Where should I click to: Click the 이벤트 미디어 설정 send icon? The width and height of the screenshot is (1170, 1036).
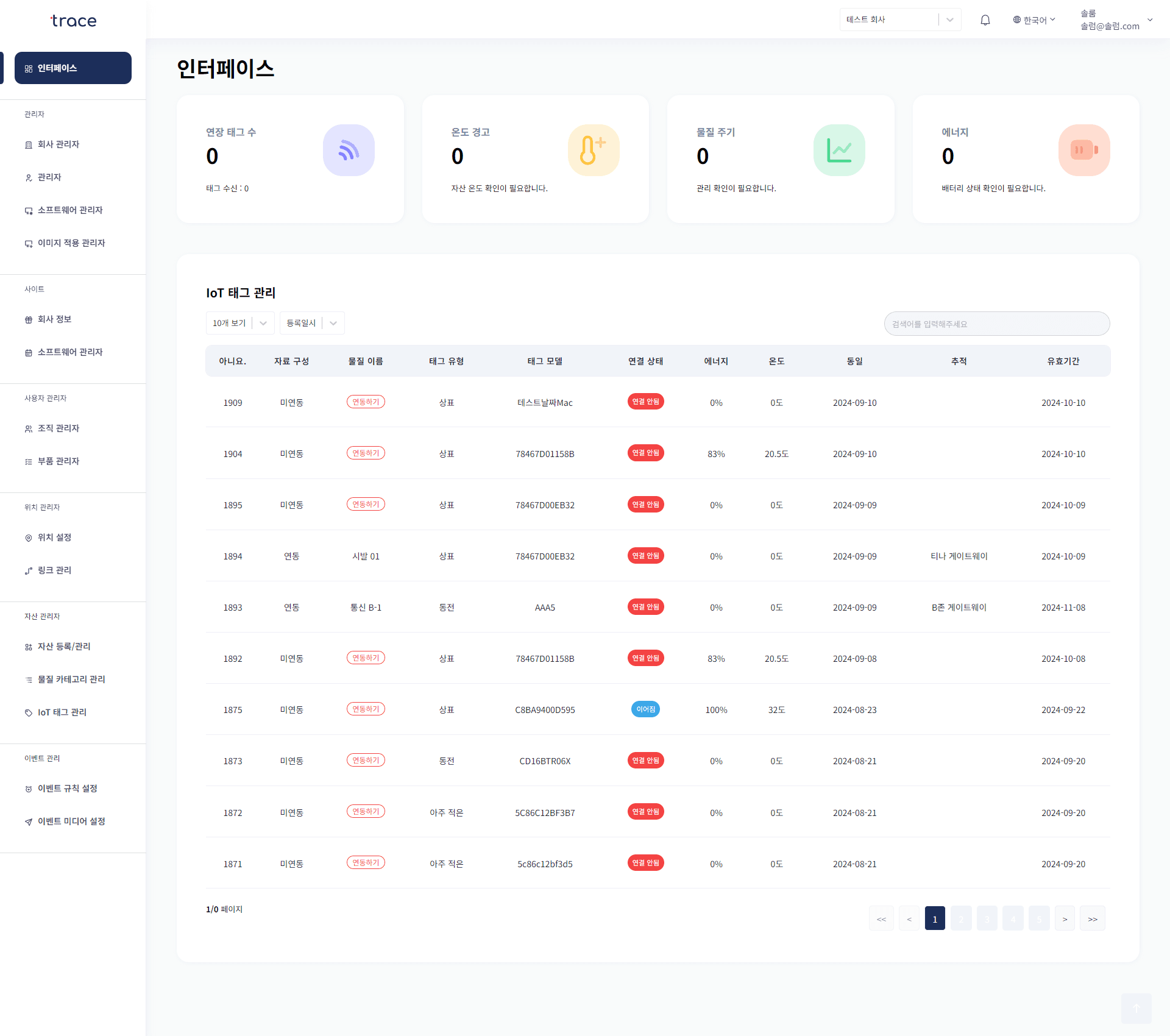pyautogui.click(x=29, y=821)
